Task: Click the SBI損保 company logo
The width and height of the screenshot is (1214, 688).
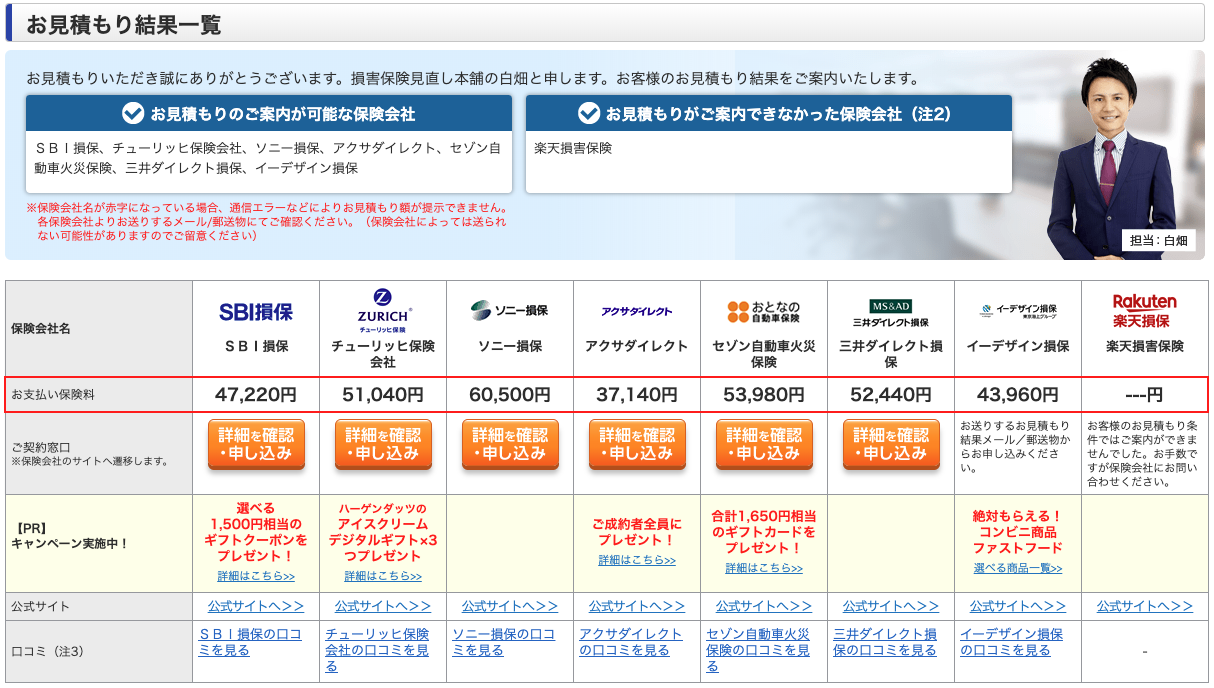Action: 254,313
